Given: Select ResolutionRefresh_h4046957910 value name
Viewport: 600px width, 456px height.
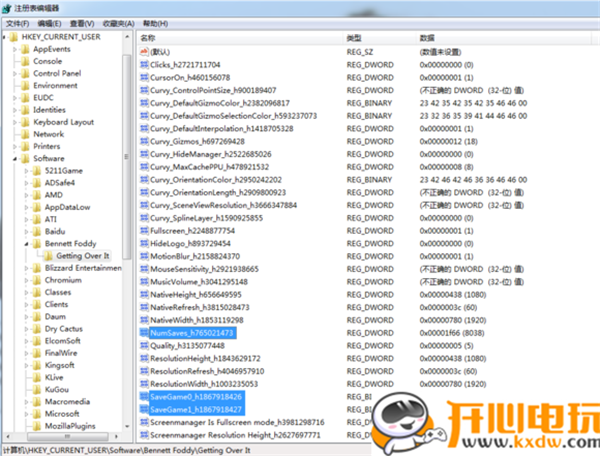Looking at the screenshot, I should point(207,371).
